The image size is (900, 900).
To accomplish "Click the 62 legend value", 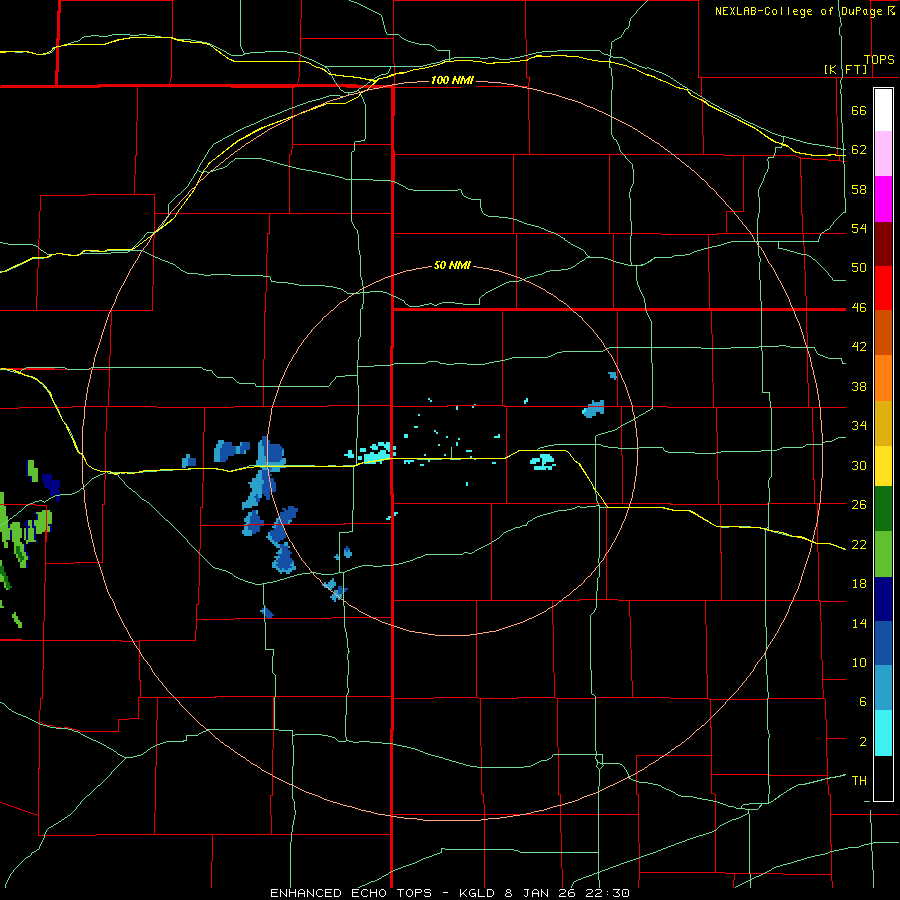I will coord(859,150).
